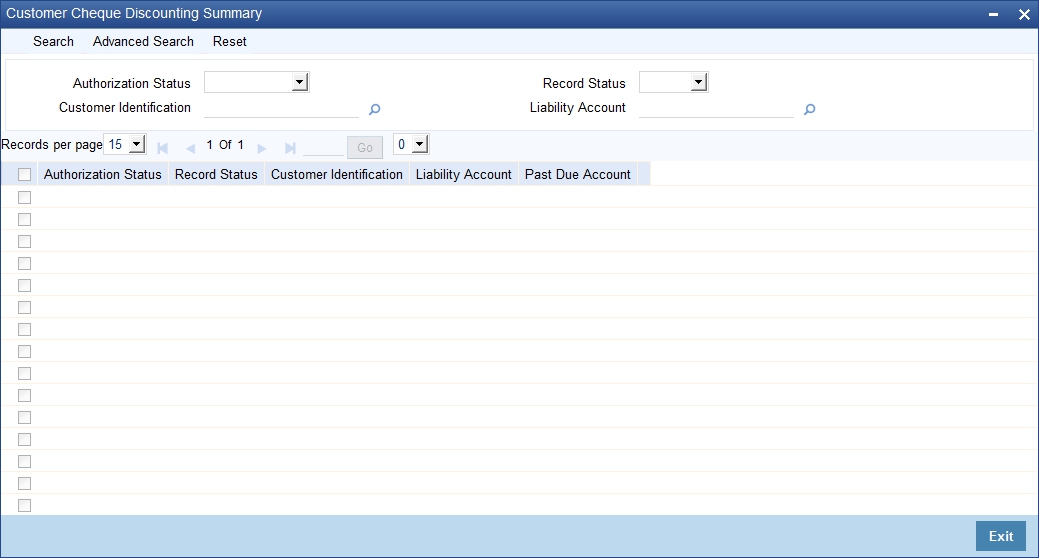
Task: Click the page number input field beside Go
Action: (x=323, y=147)
